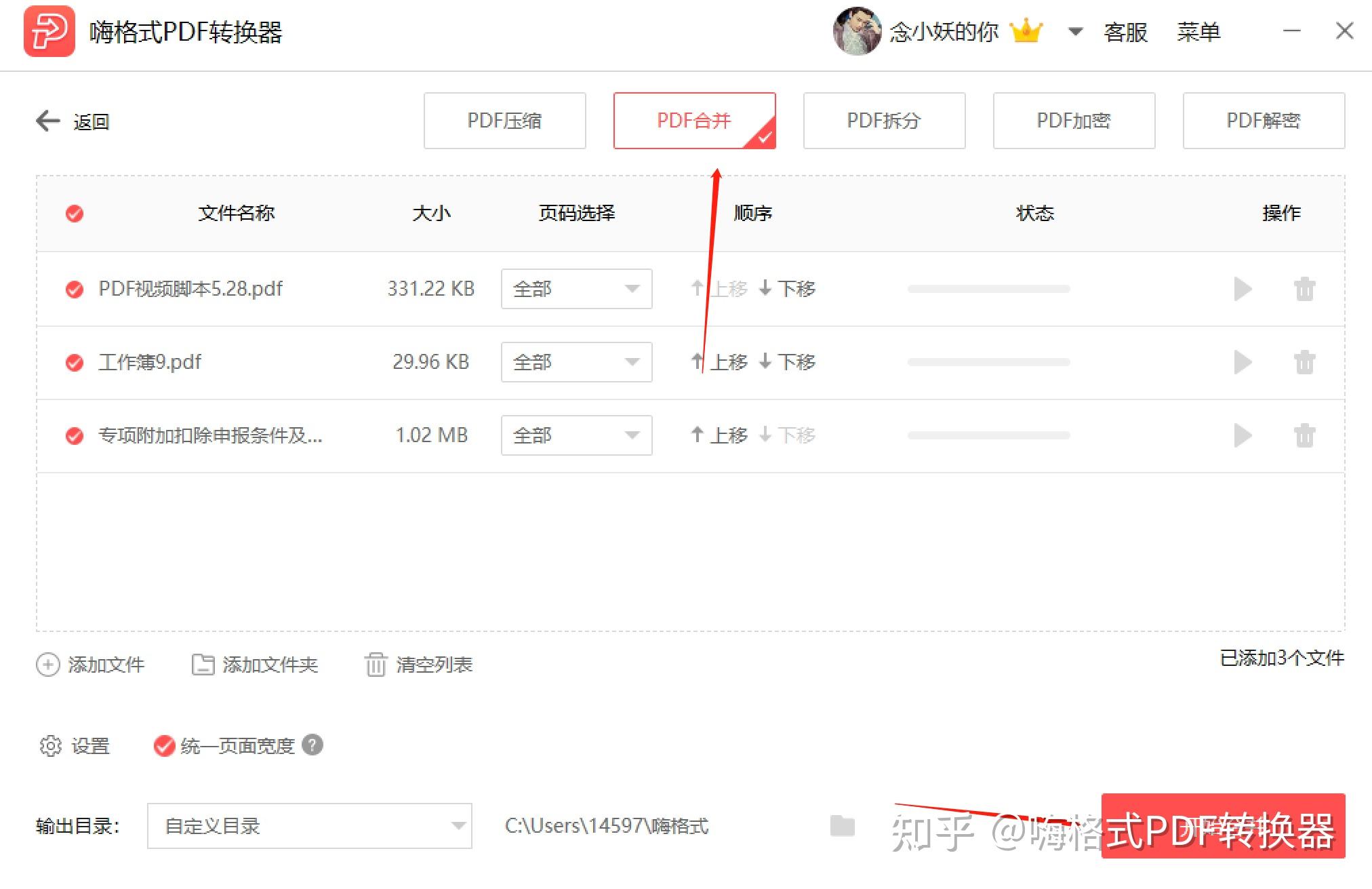Image resolution: width=1372 pixels, height=889 pixels.
Task: Click the output path C:\Users\14597\嗨格式
Action: (x=607, y=826)
